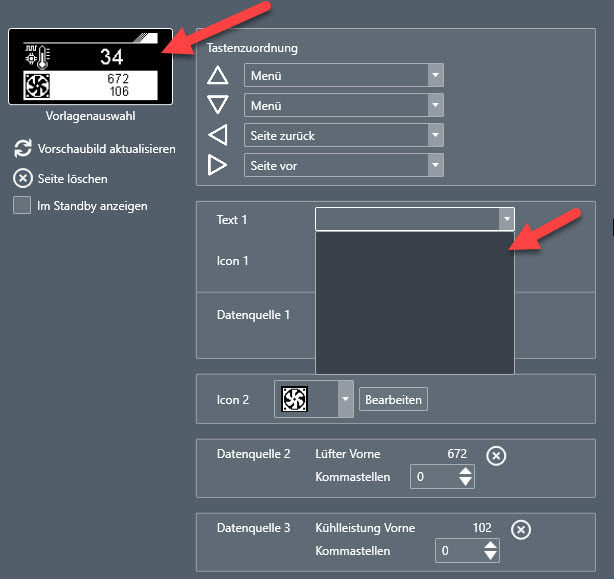Click the right triangle key icon

[x=218, y=165]
